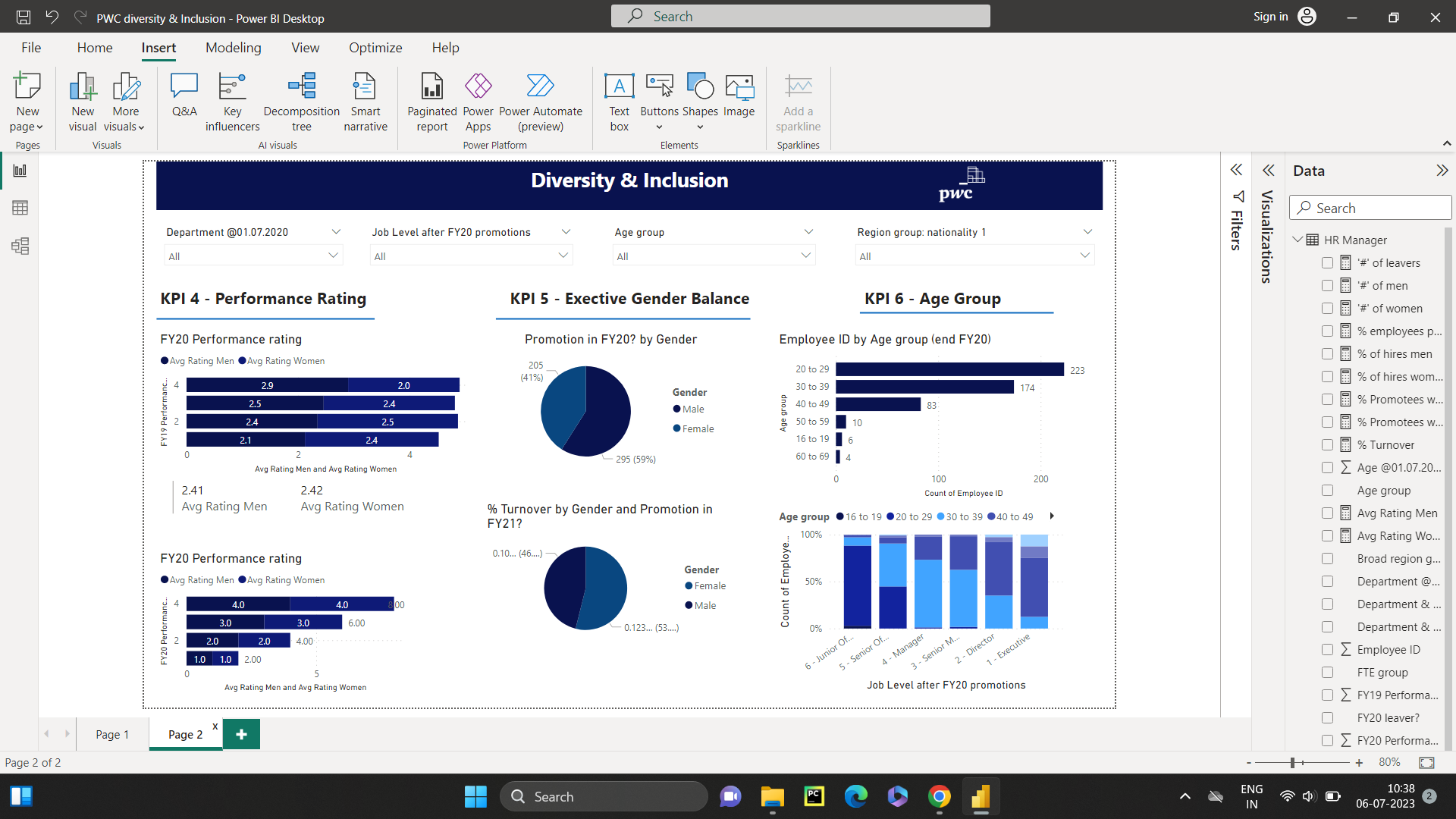The height and width of the screenshot is (819, 1456).
Task: Click the Data pane search box
Action: click(1370, 207)
